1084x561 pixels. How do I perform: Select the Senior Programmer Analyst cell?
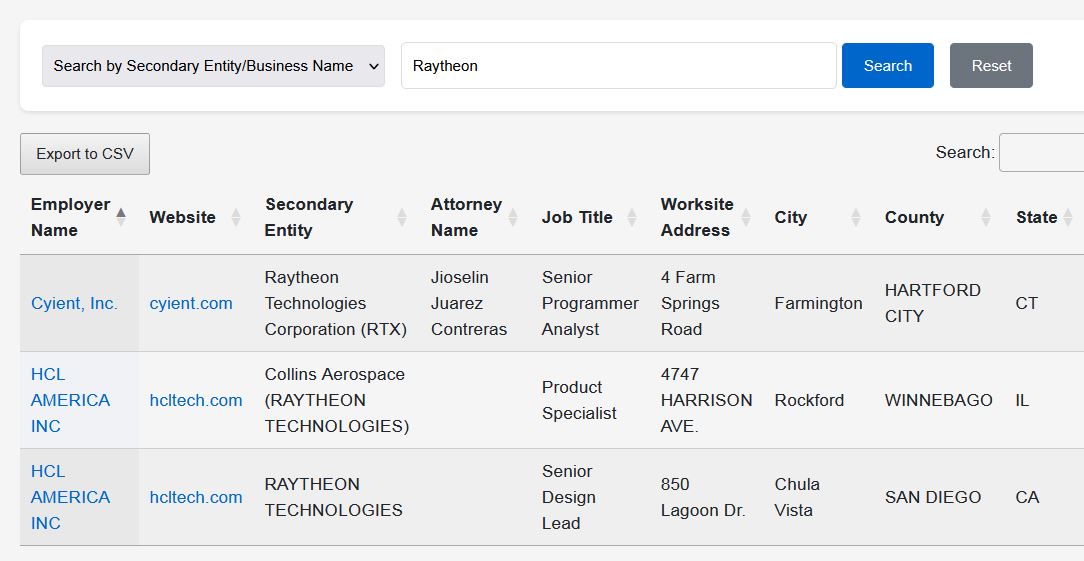click(x=590, y=303)
